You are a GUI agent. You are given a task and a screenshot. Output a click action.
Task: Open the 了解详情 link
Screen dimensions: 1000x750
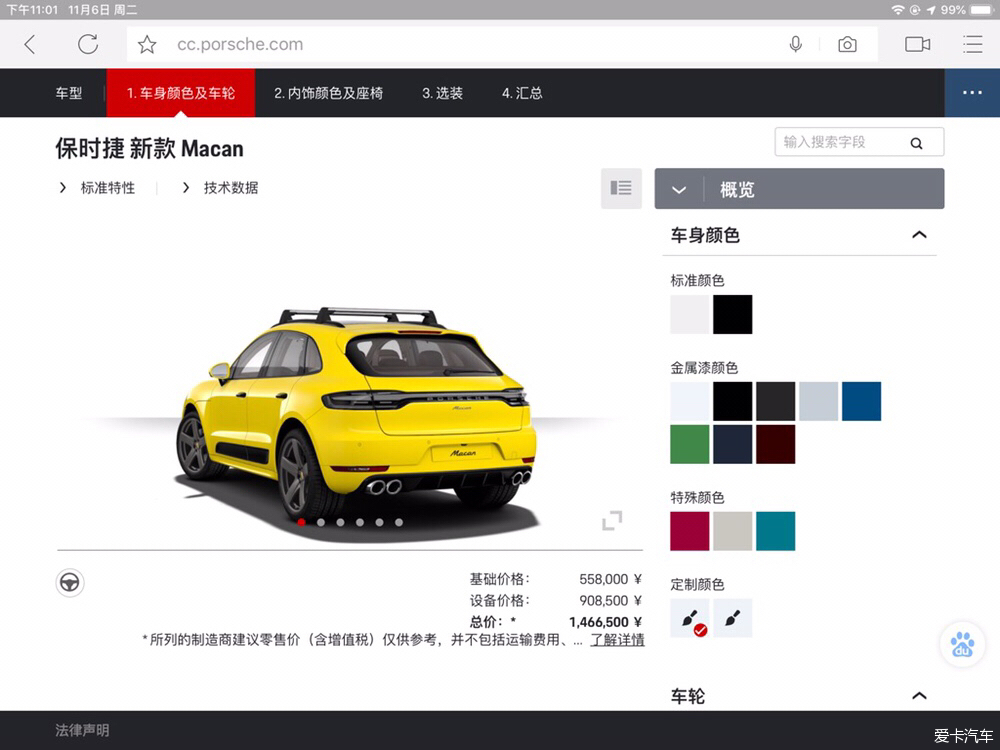pyautogui.click(x=617, y=640)
